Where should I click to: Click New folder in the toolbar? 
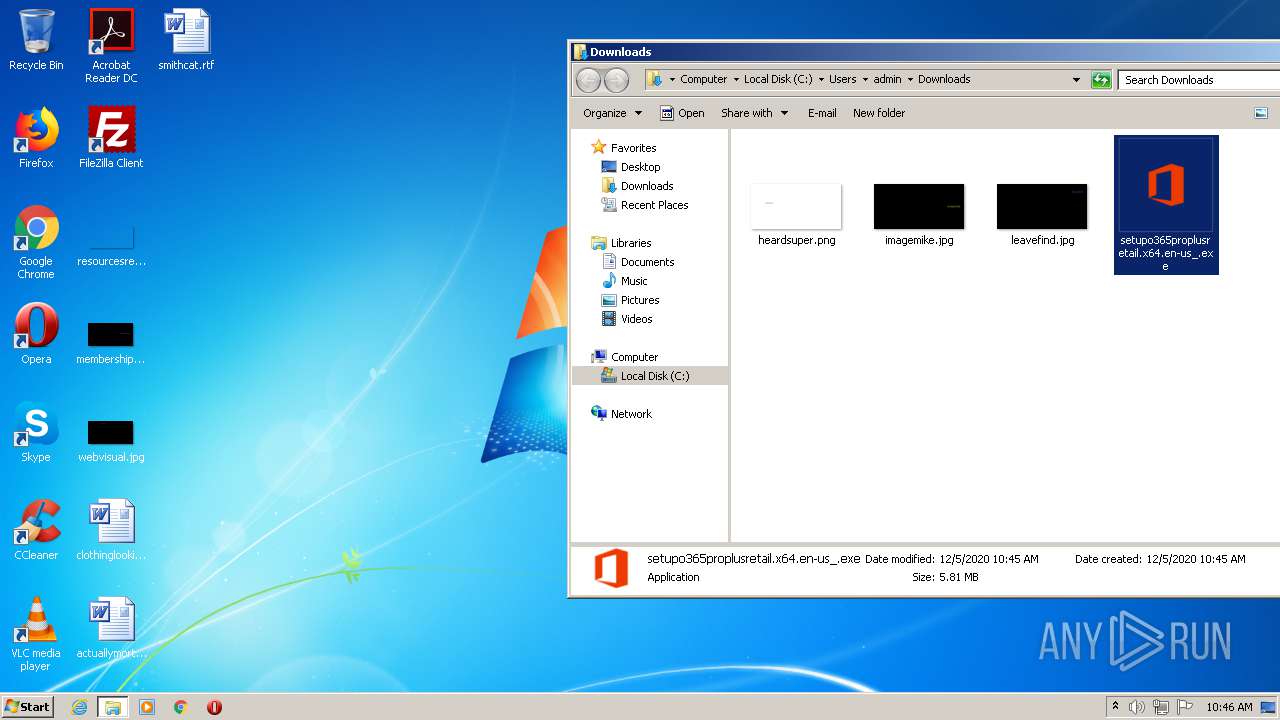pos(879,113)
